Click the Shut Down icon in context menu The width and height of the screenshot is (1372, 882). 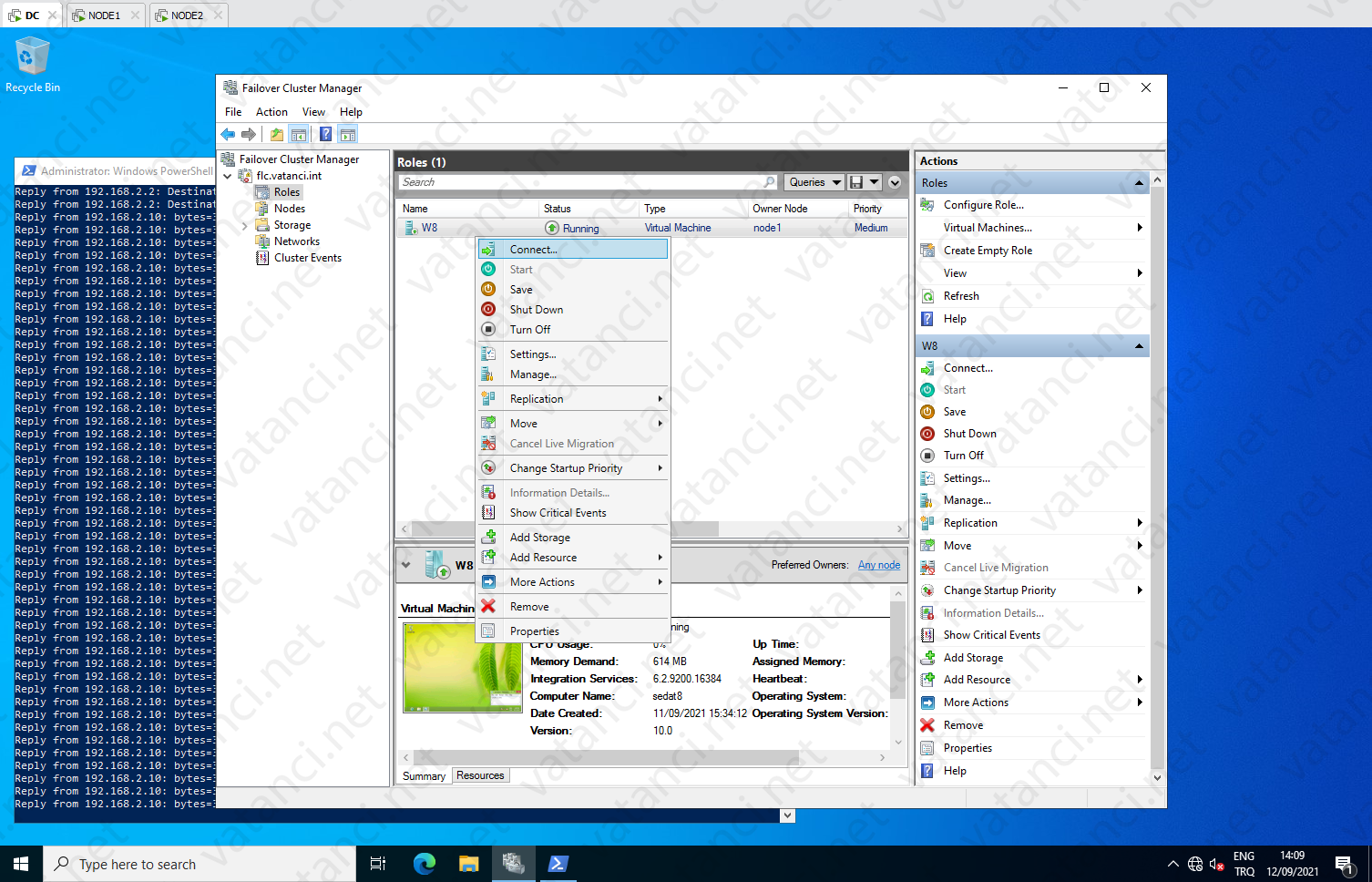(x=488, y=310)
